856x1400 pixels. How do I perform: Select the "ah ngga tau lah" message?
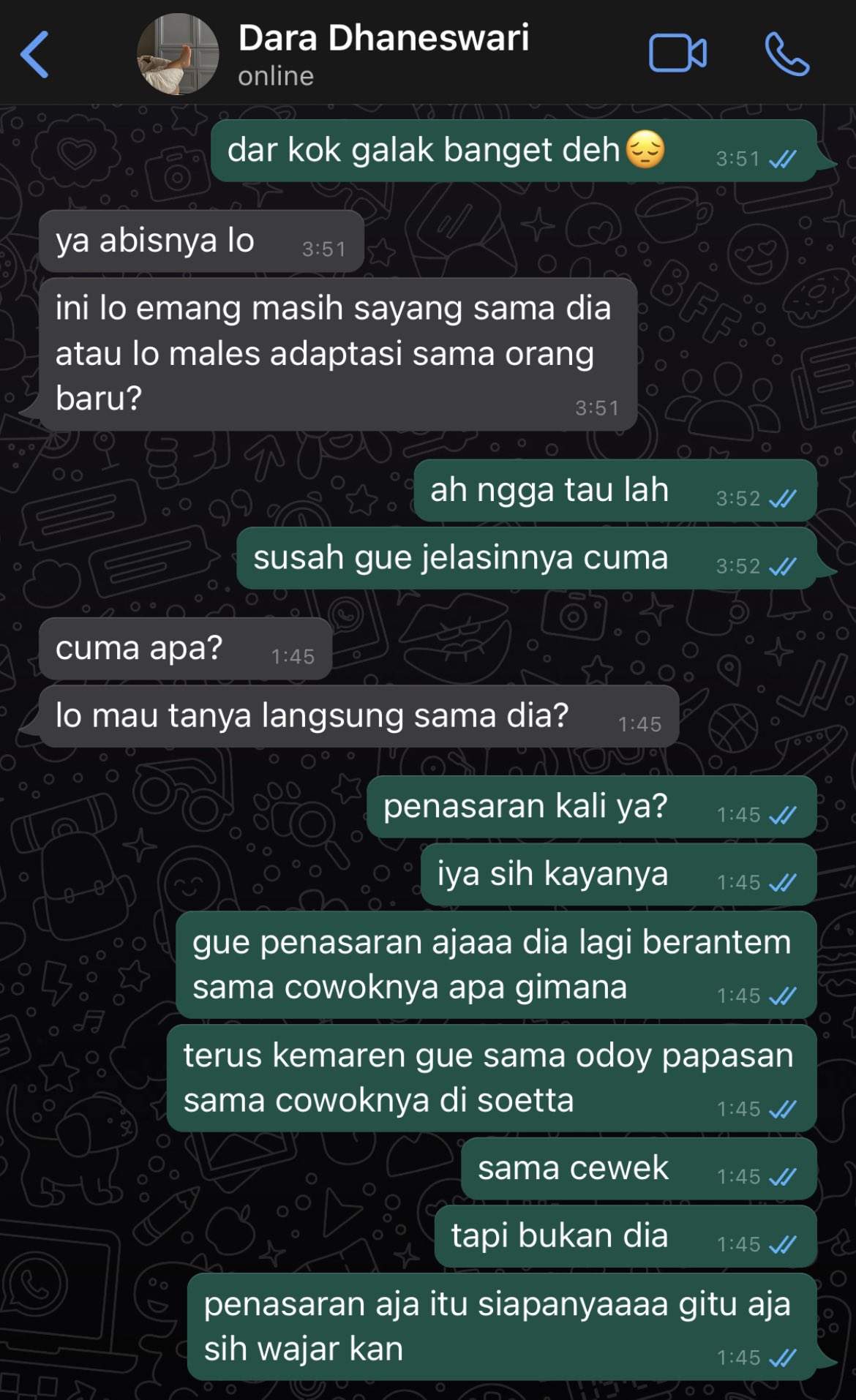[x=615, y=491]
